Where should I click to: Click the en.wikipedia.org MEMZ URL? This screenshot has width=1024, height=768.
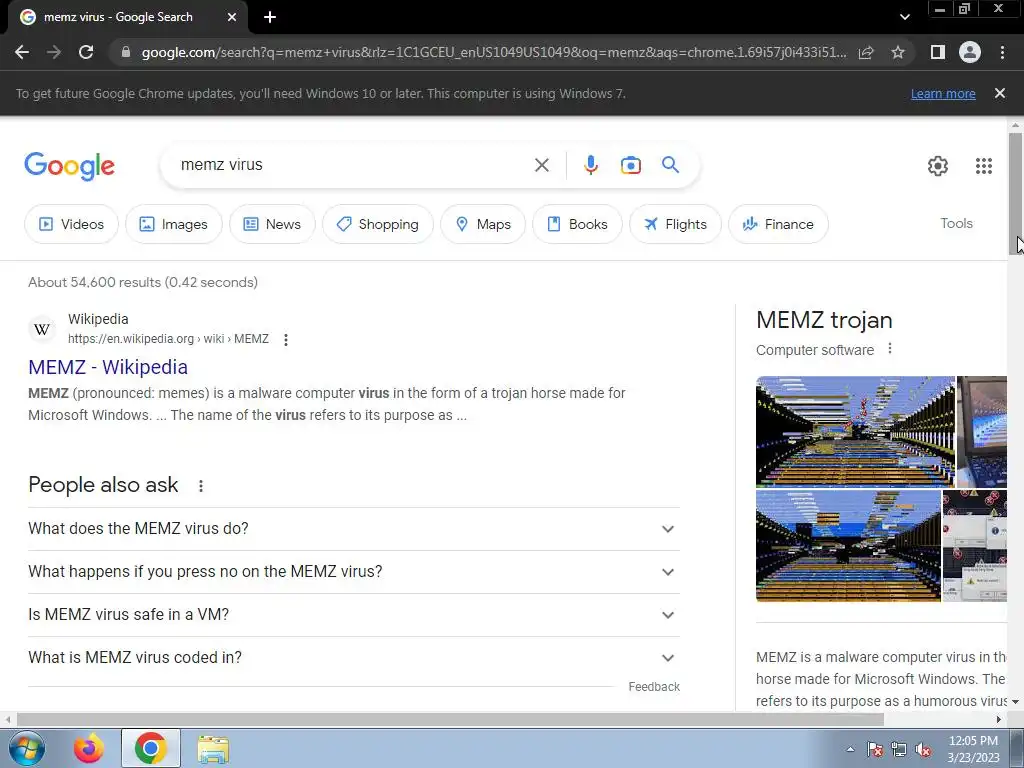168,339
